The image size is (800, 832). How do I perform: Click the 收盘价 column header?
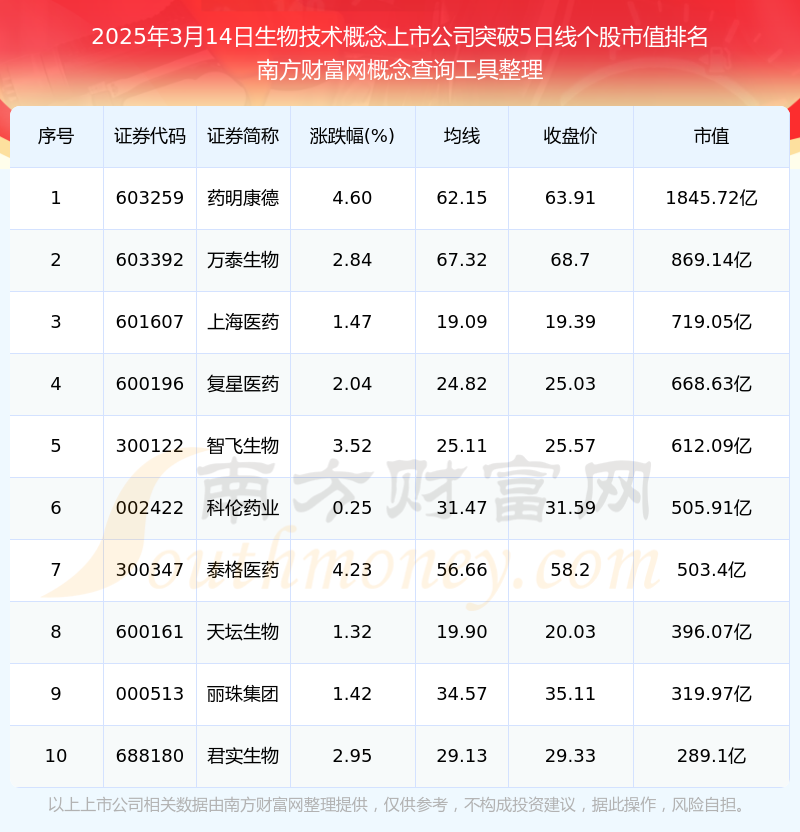pyautogui.click(x=570, y=136)
